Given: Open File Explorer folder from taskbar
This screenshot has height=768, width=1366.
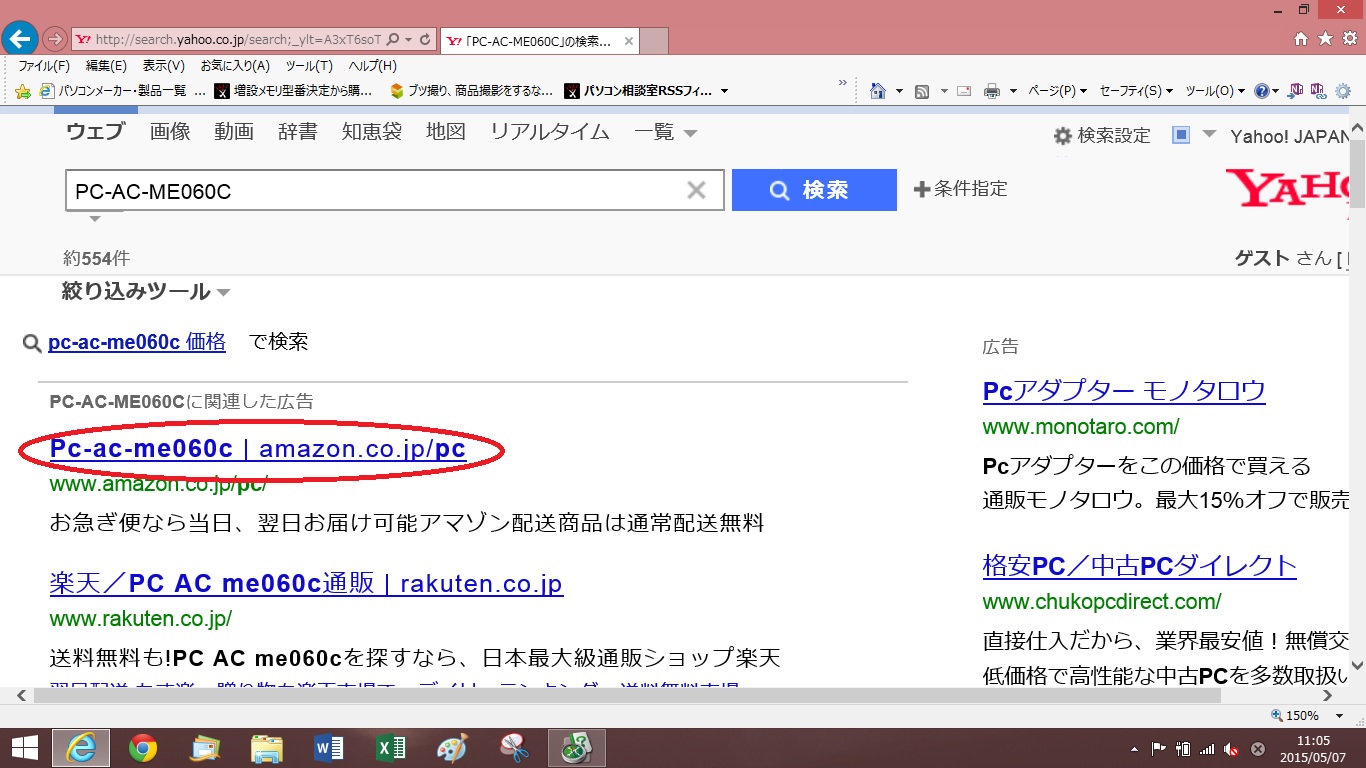Looking at the screenshot, I should 267,748.
